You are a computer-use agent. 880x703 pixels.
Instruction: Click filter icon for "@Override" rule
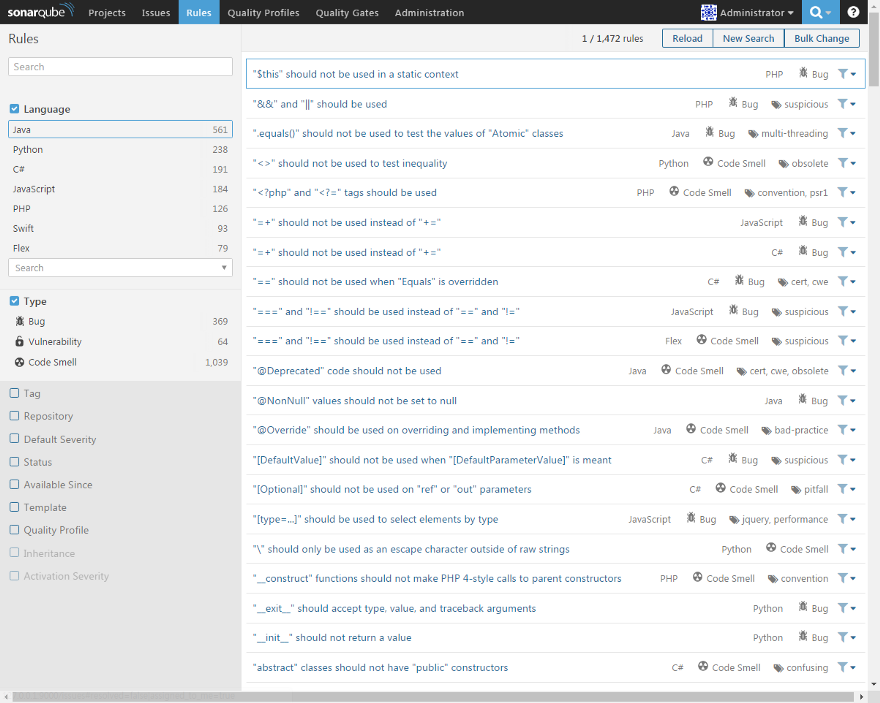click(x=842, y=430)
